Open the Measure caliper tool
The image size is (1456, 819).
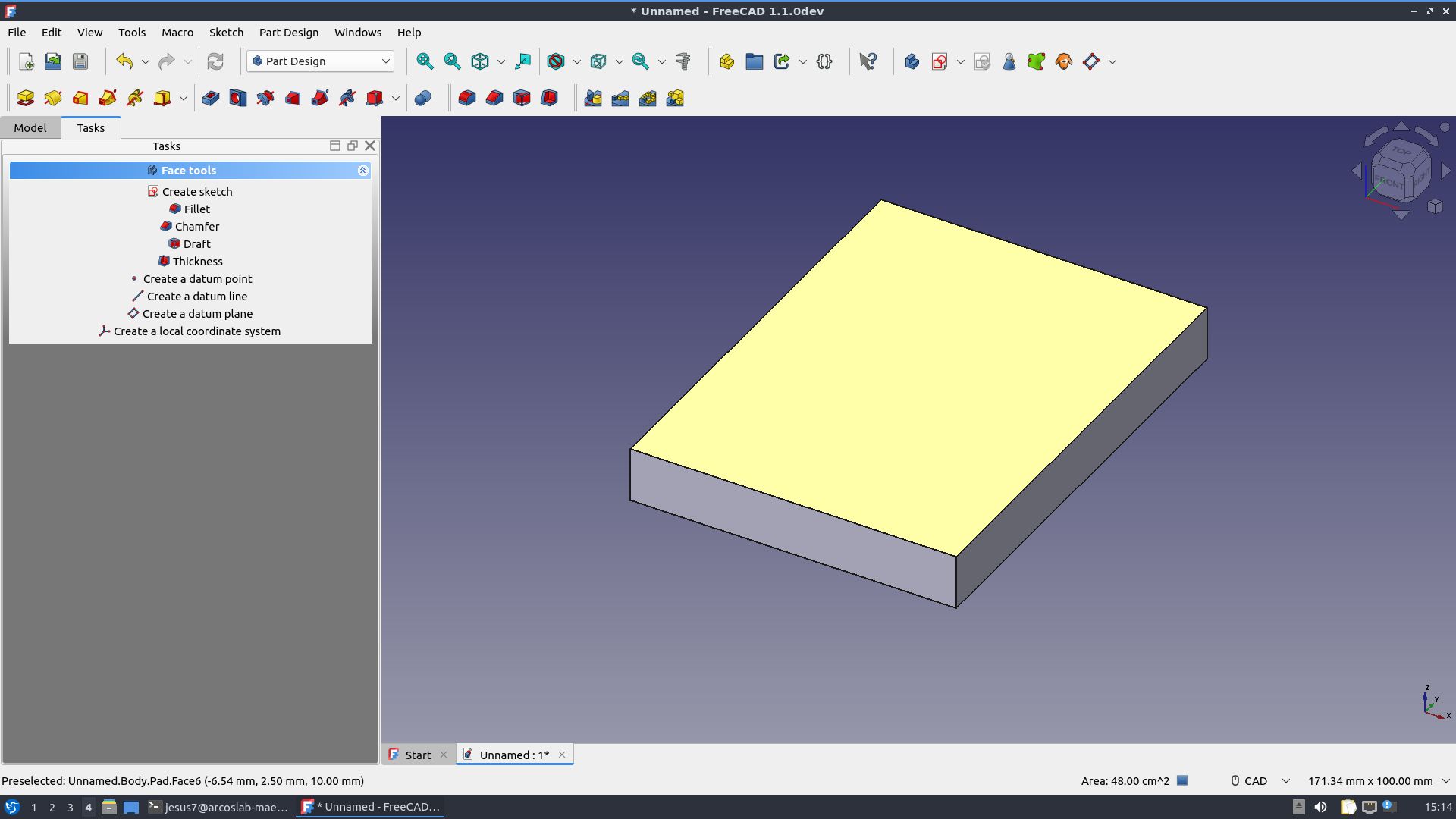[683, 61]
